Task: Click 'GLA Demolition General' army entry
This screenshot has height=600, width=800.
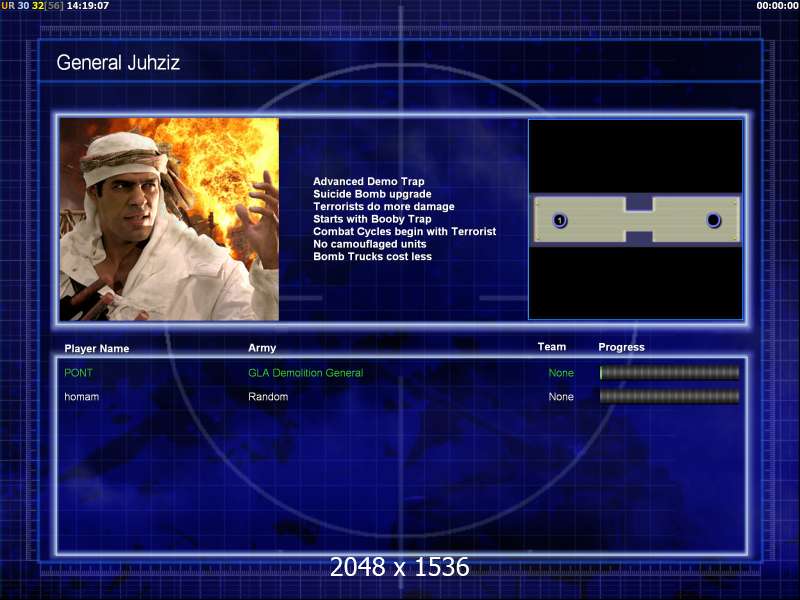Action: (306, 373)
